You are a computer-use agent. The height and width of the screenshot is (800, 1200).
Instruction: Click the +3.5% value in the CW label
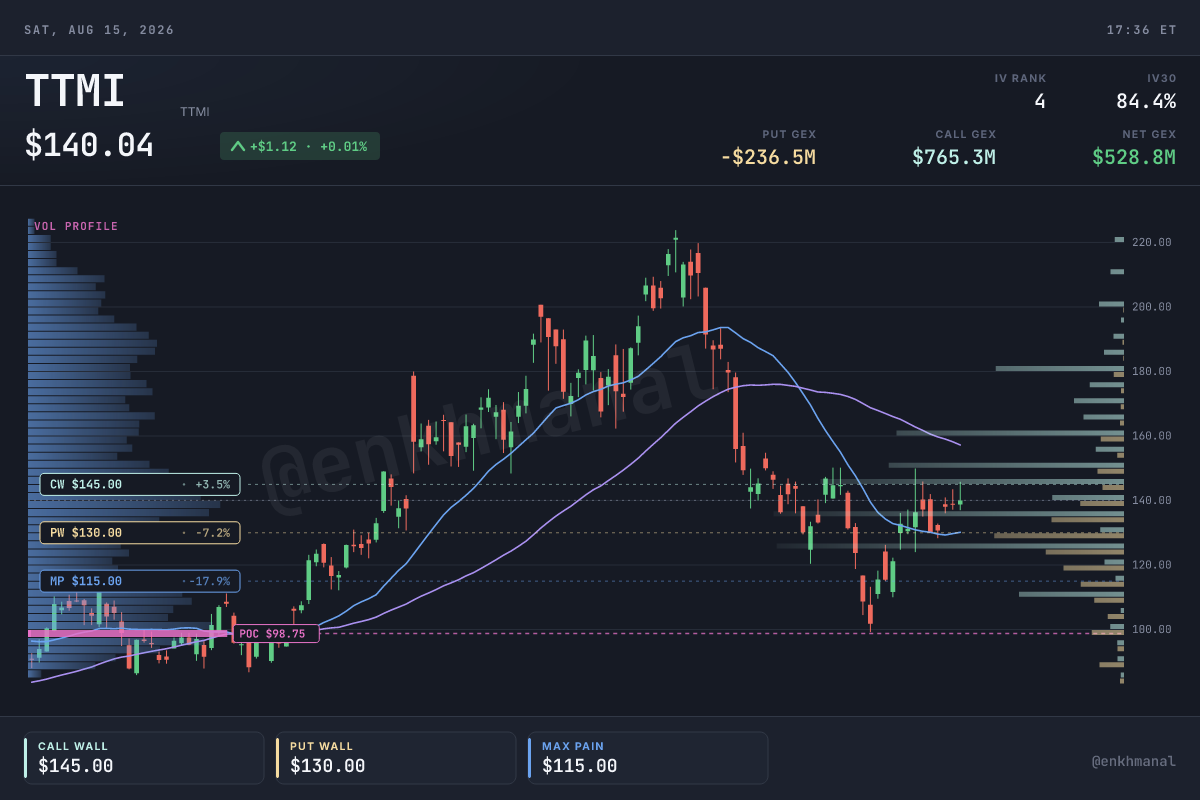pos(211,484)
